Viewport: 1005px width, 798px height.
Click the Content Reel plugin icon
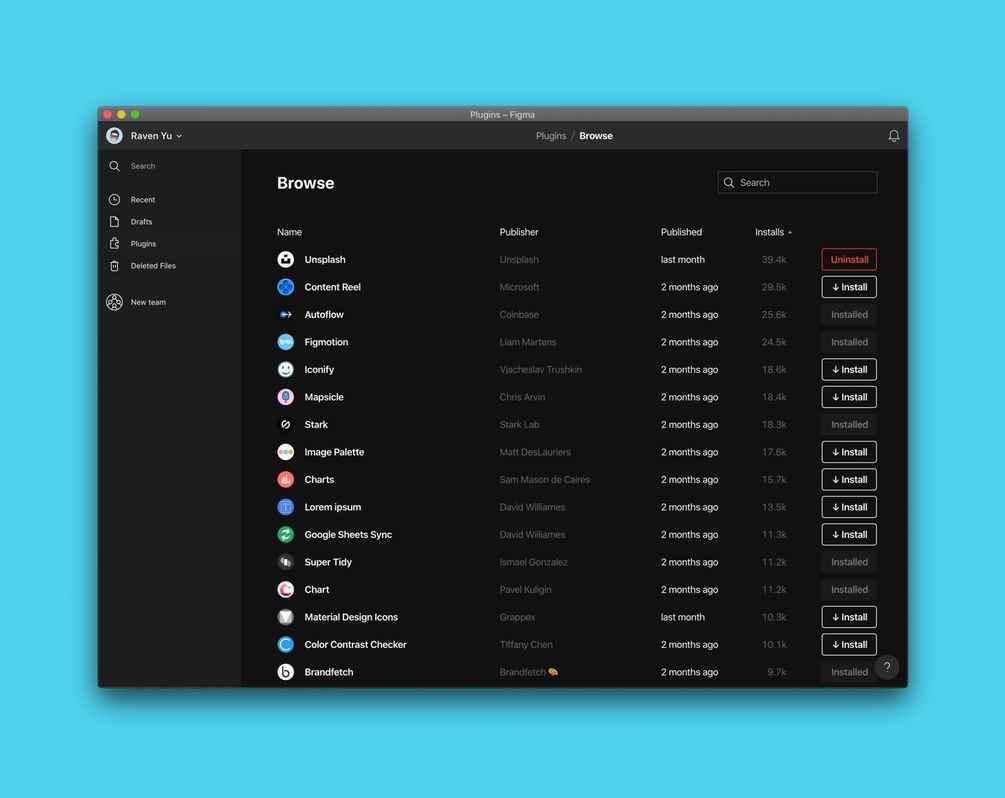286,287
